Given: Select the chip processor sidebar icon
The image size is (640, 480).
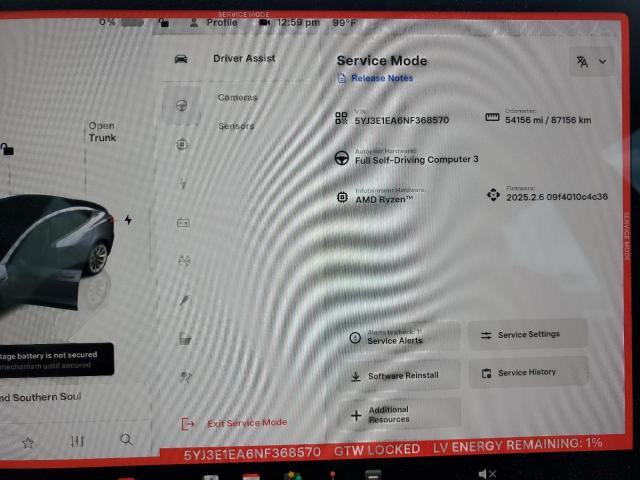Looking at the screenshot, I should click(182, 144).
